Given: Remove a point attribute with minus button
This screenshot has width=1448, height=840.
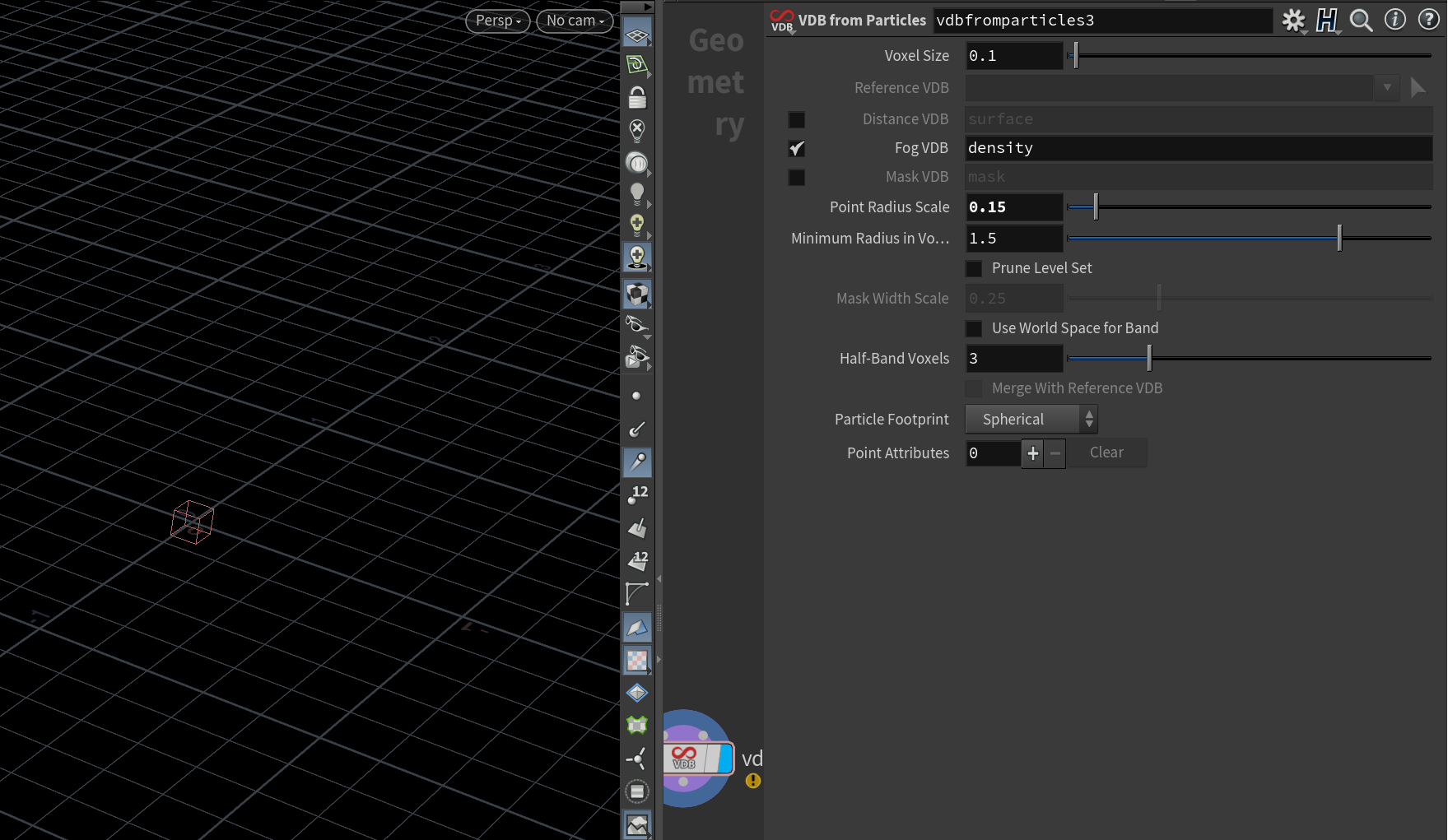Looking at the screenshot, I should 1055,453.
